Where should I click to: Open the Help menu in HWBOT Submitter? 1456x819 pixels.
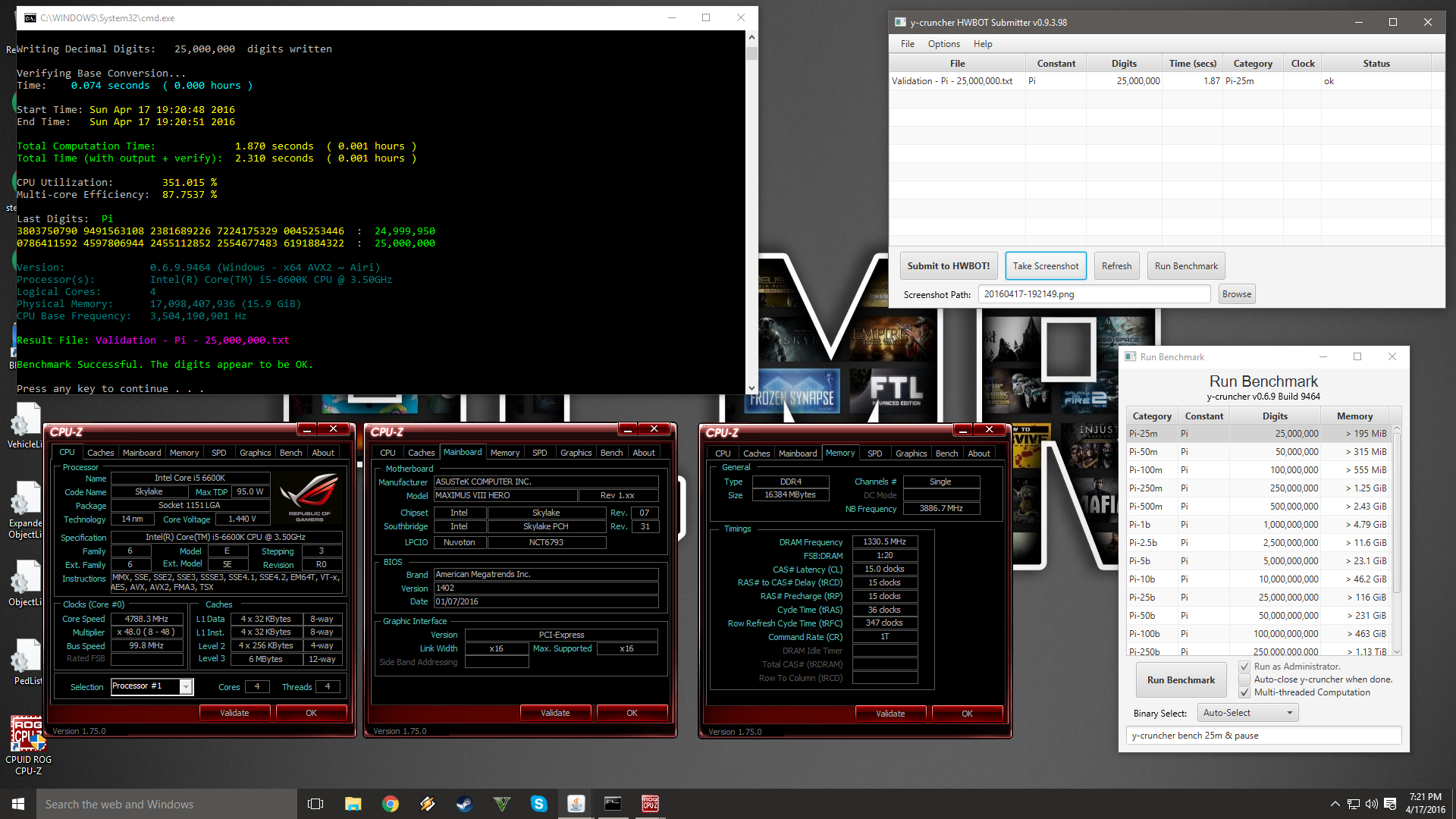tap(983, 44)
